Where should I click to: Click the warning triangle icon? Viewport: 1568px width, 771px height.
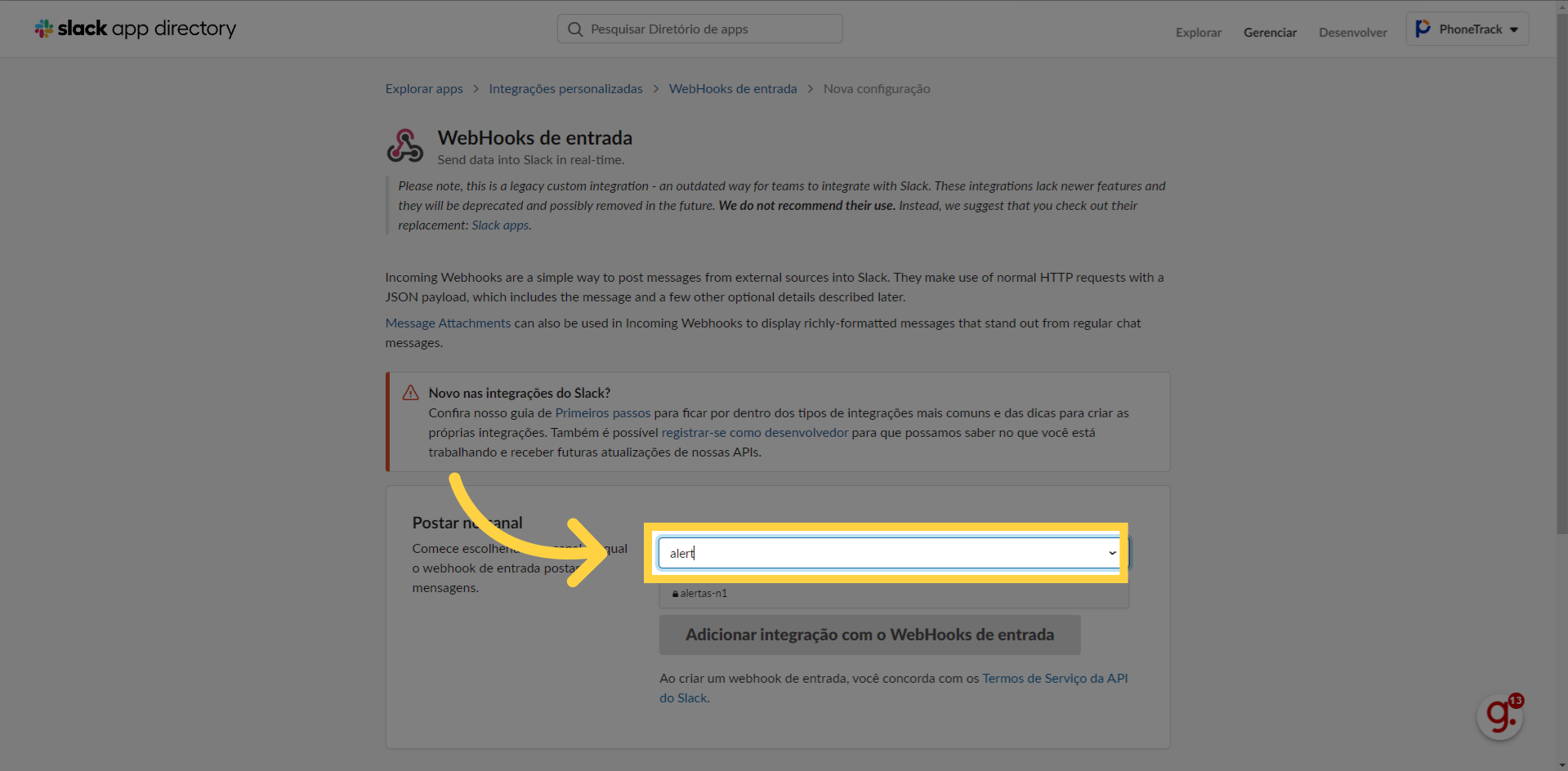[x=410, y=393]
